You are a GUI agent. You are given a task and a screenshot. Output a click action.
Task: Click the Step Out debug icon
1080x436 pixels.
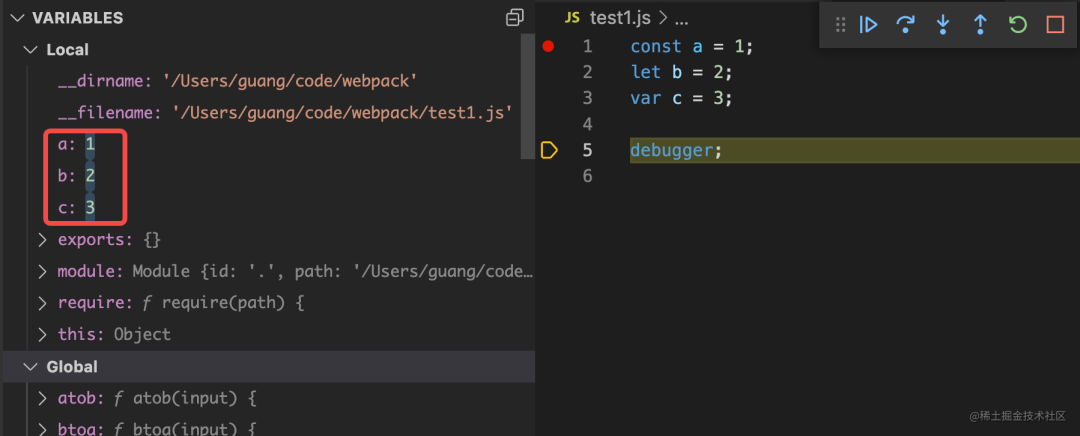979,25
